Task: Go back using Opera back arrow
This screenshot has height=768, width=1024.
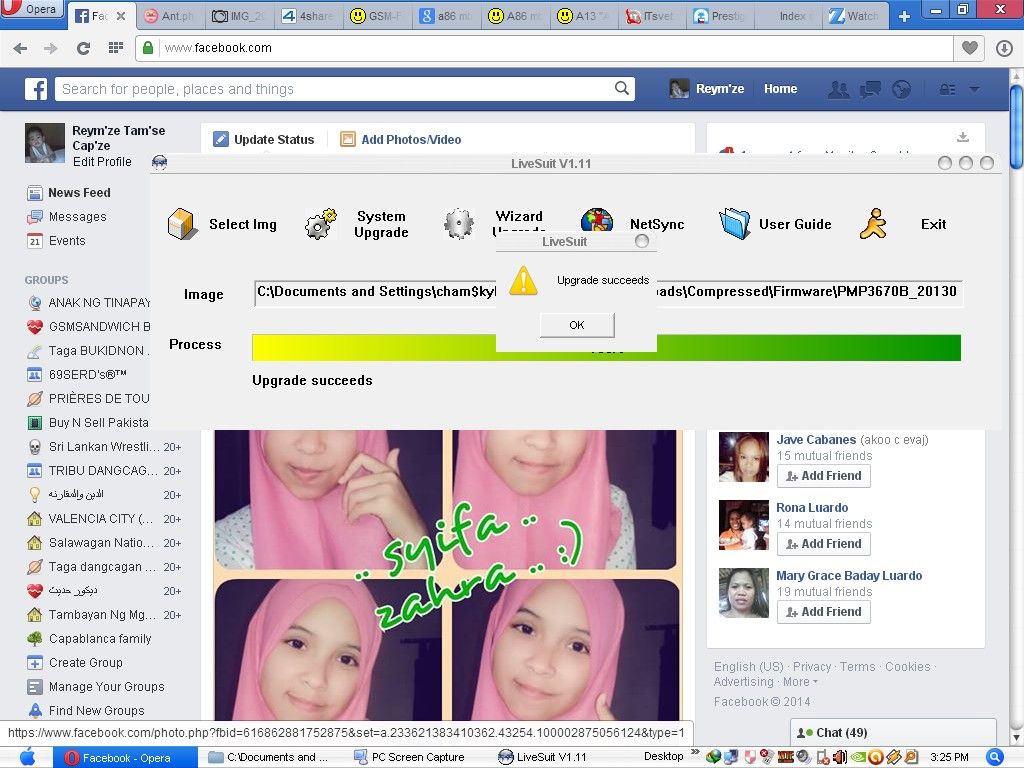Action: pyautogui.click(x=20, y=48)
